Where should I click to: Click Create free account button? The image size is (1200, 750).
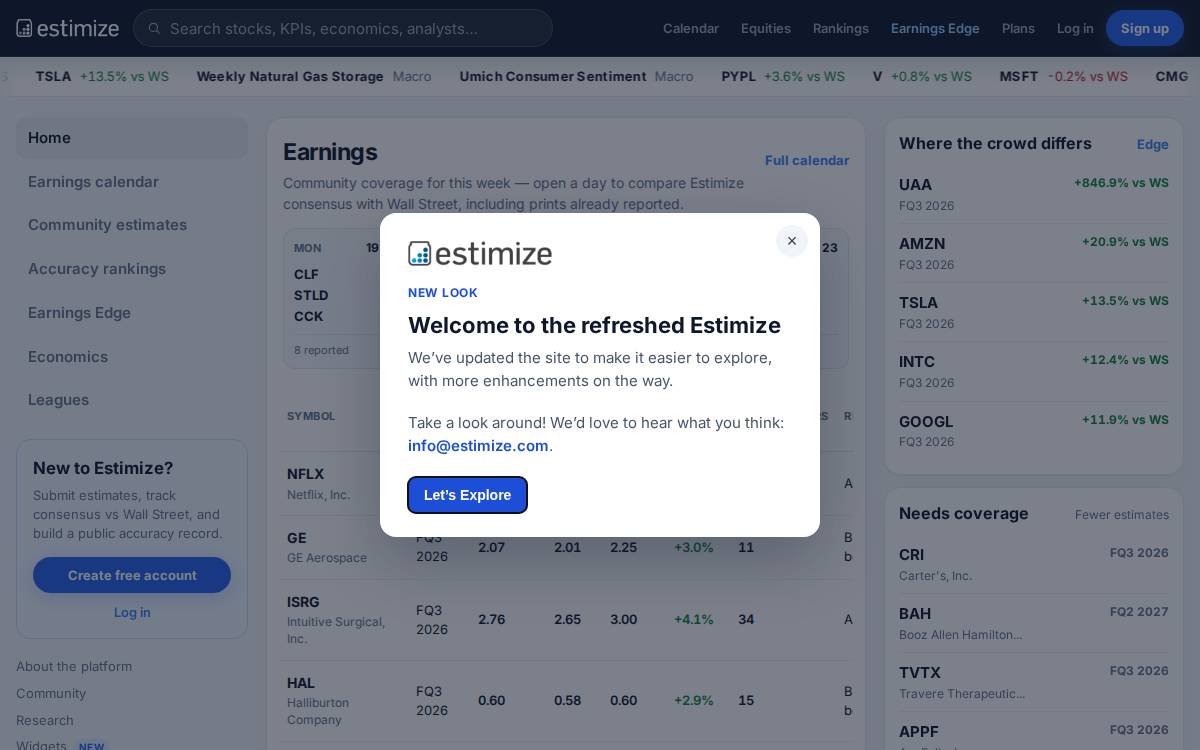click(132, 575)
